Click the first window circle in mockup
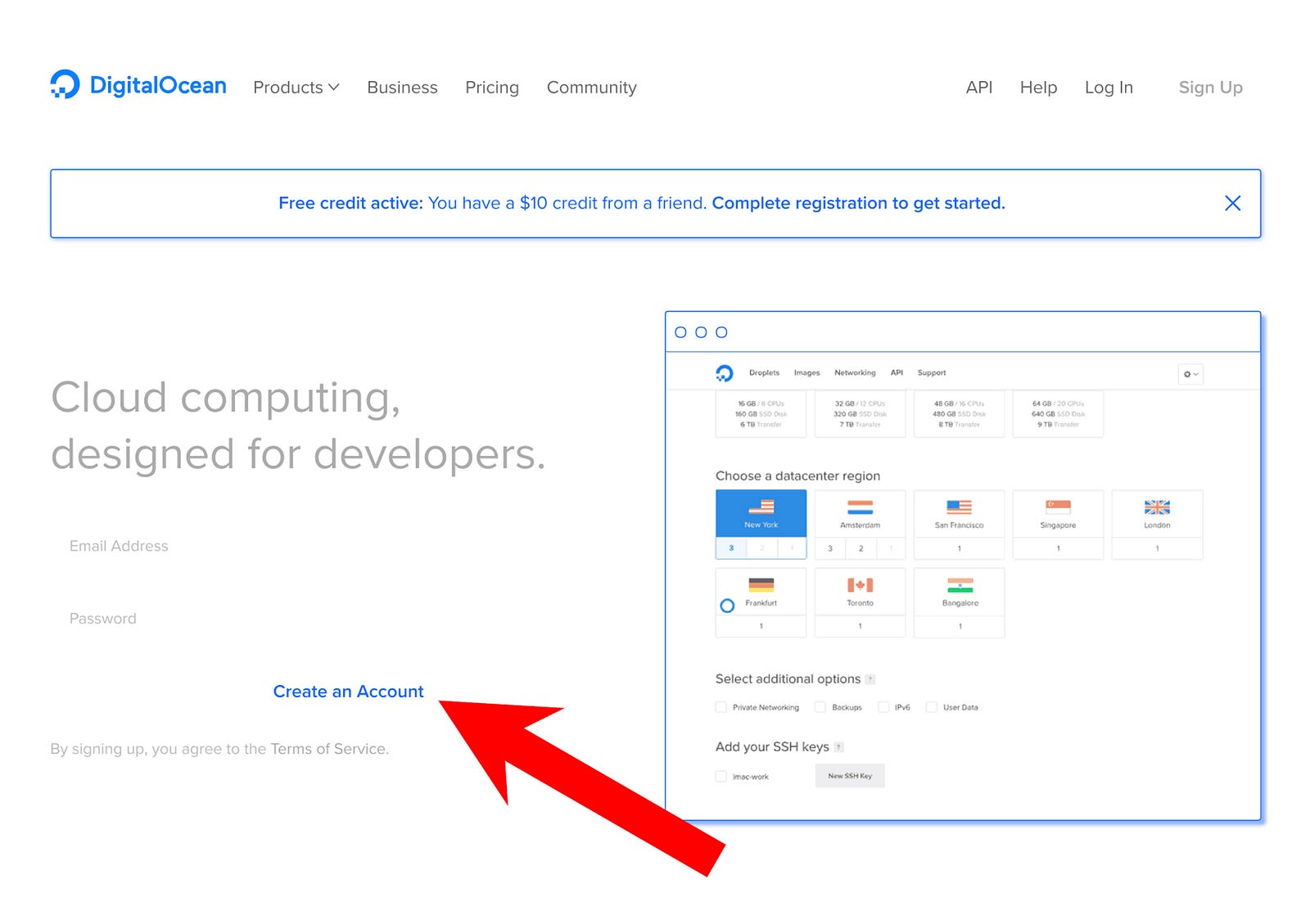The height and width of the screenshot is (924, 1310). pyautogui.click(x=680, y=332)
